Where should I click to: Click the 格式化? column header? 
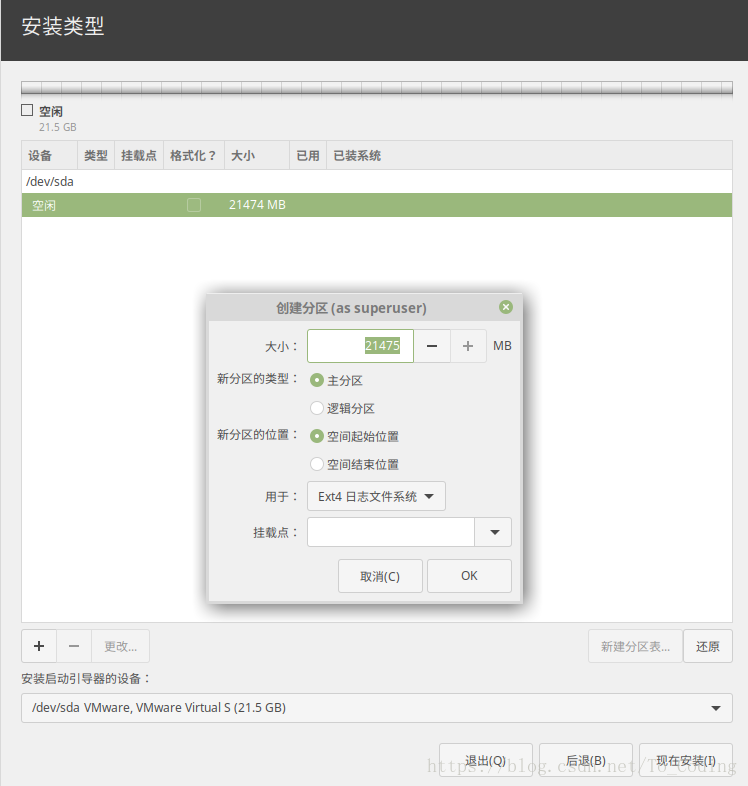194,155
